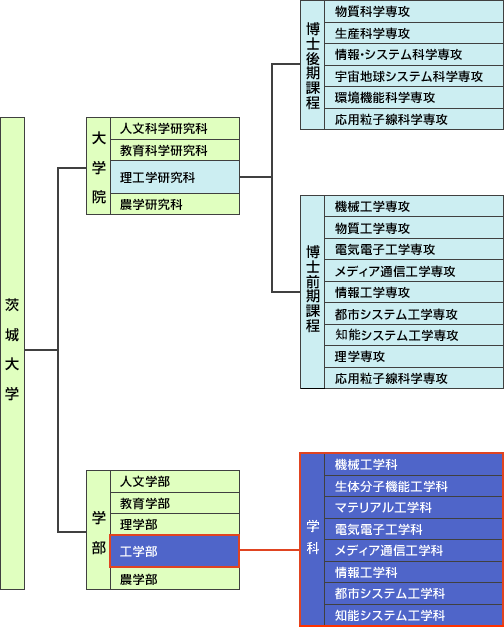
Task: Select 農学部 faculty box
Action: (x=175, y=579)
